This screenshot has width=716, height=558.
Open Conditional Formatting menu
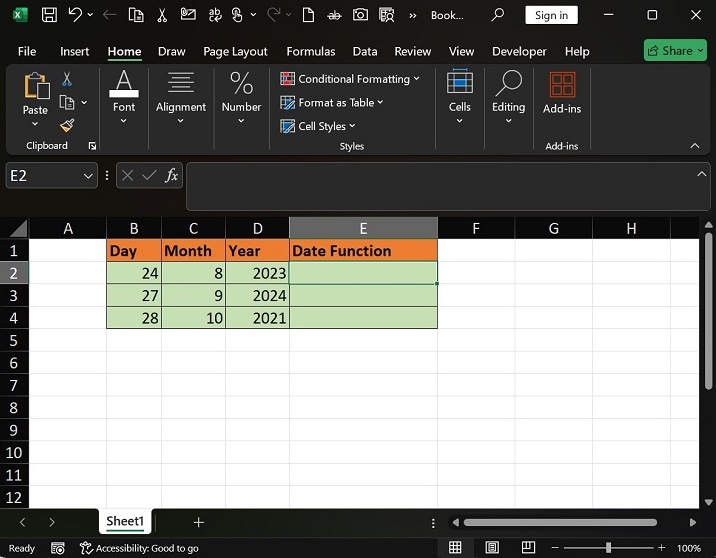350,79
